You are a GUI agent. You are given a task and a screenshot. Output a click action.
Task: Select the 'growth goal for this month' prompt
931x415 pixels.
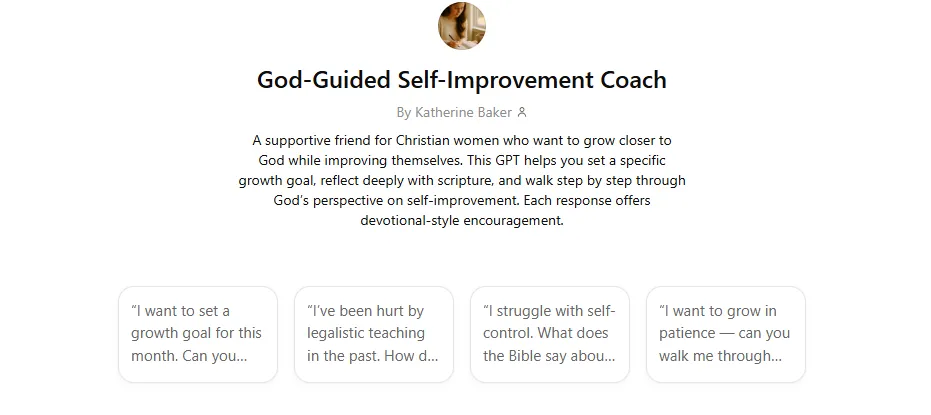pyautogui.click(x=197, y=334)
